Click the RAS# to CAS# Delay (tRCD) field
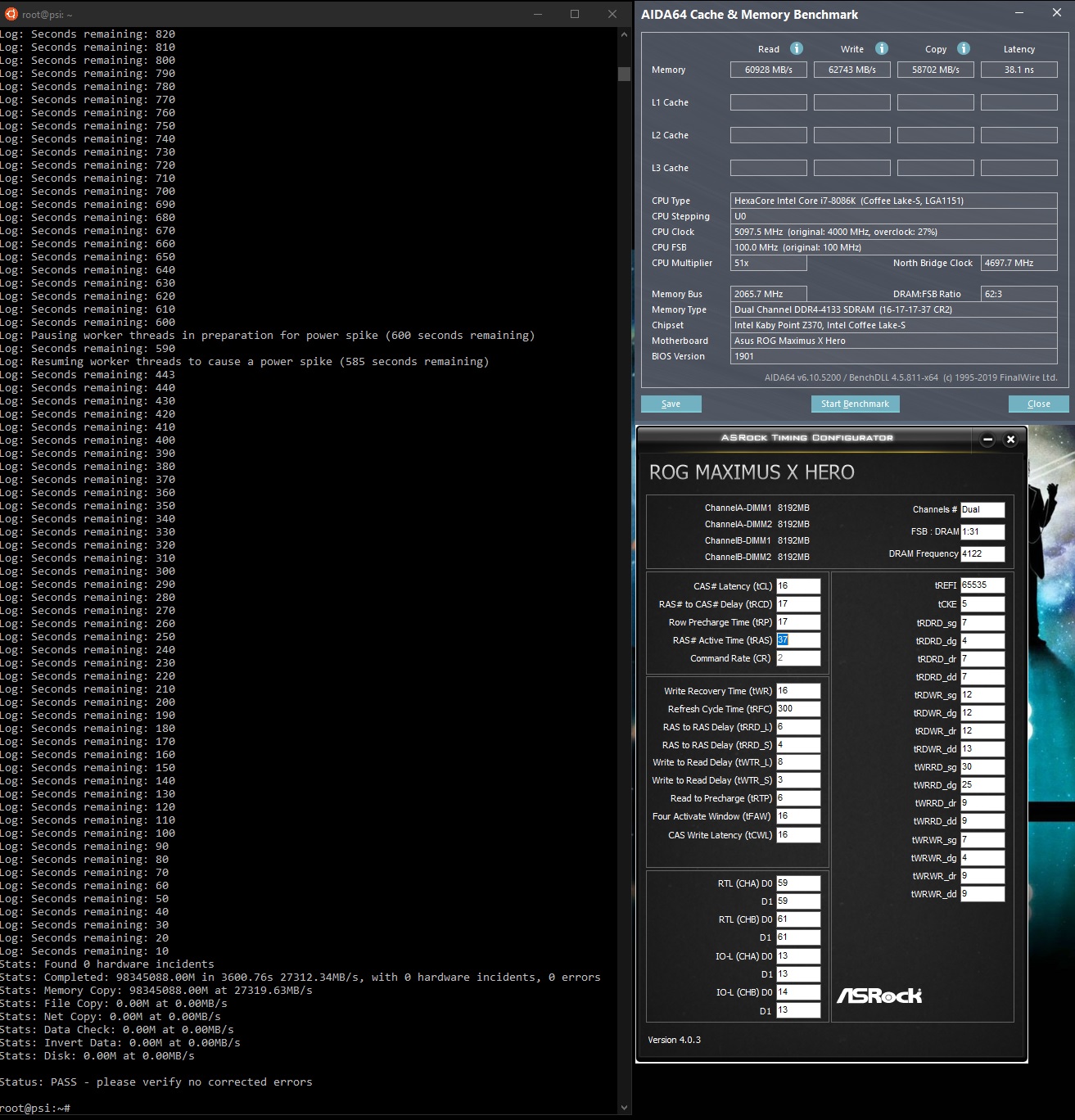Viewport: 1075px width, 1120px height. [798, 604]
